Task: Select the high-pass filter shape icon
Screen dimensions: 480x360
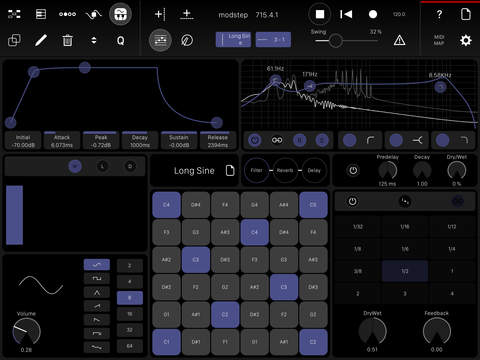Action: point(370,140)
